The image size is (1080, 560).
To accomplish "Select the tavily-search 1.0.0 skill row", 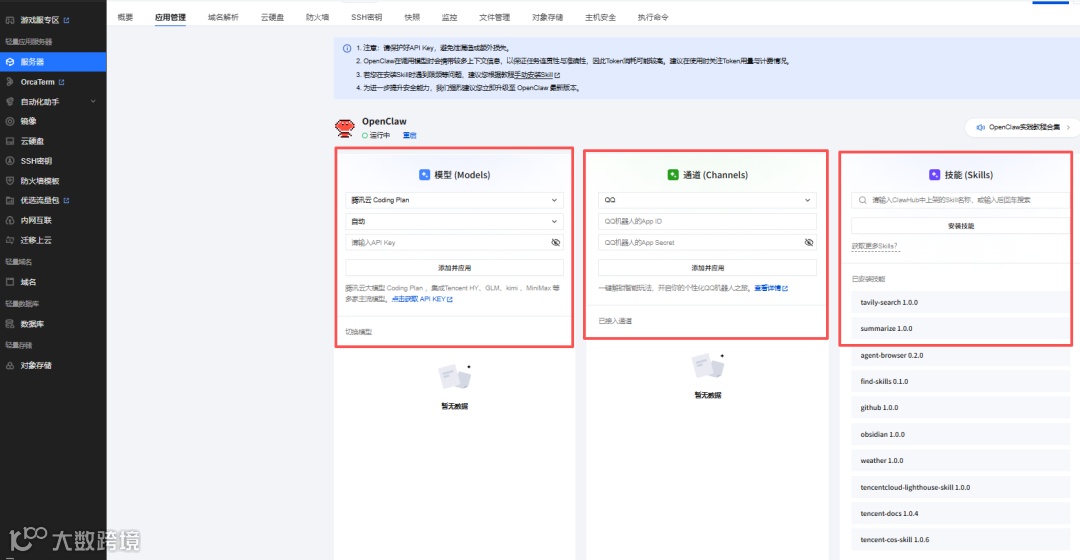I will (961, 302).
